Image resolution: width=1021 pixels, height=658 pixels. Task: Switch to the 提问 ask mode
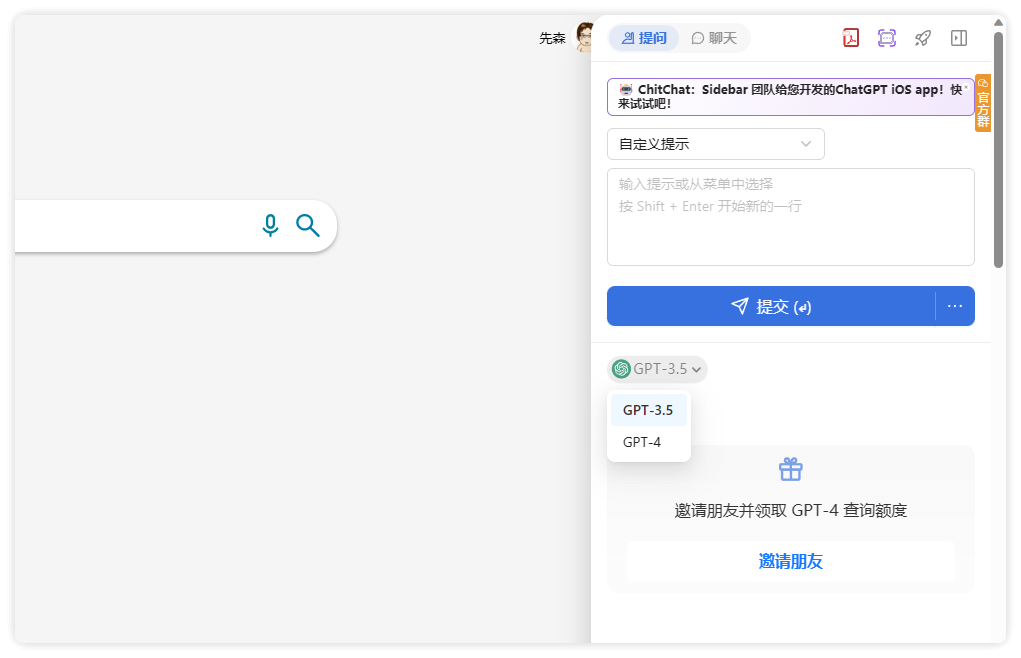[643, 38]
